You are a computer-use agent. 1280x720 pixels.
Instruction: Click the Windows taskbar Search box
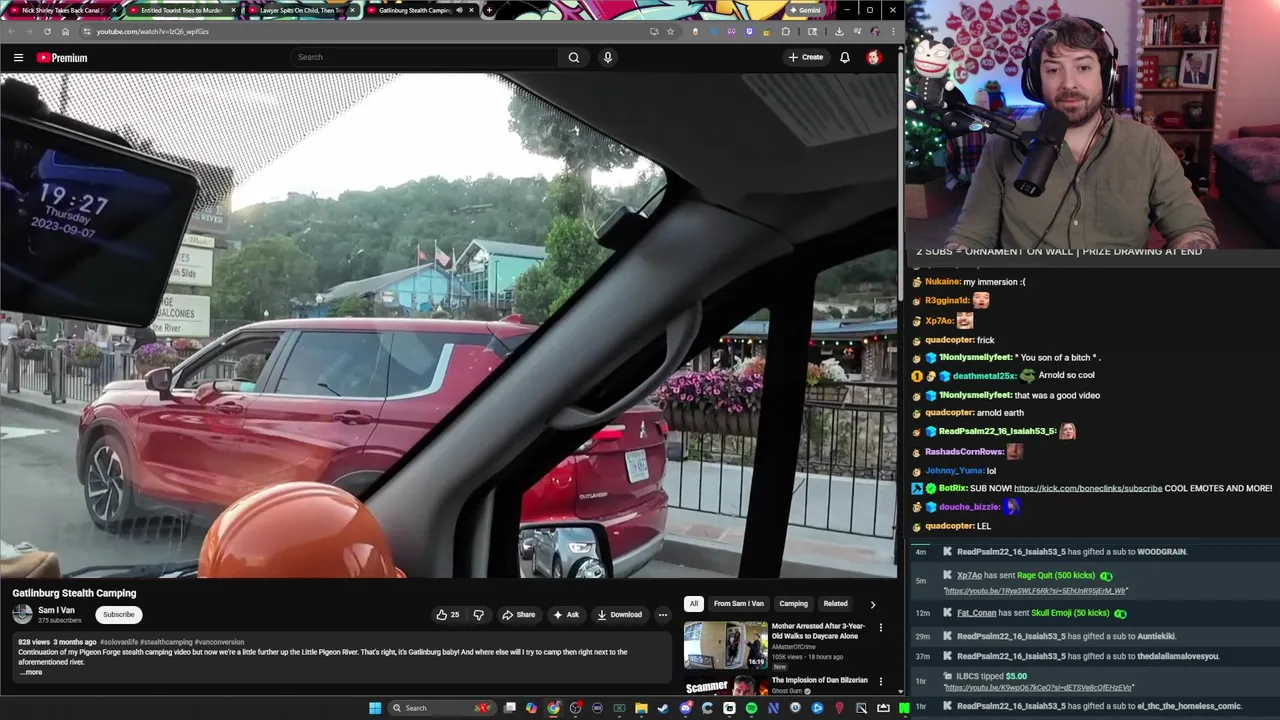click(441, 708)
